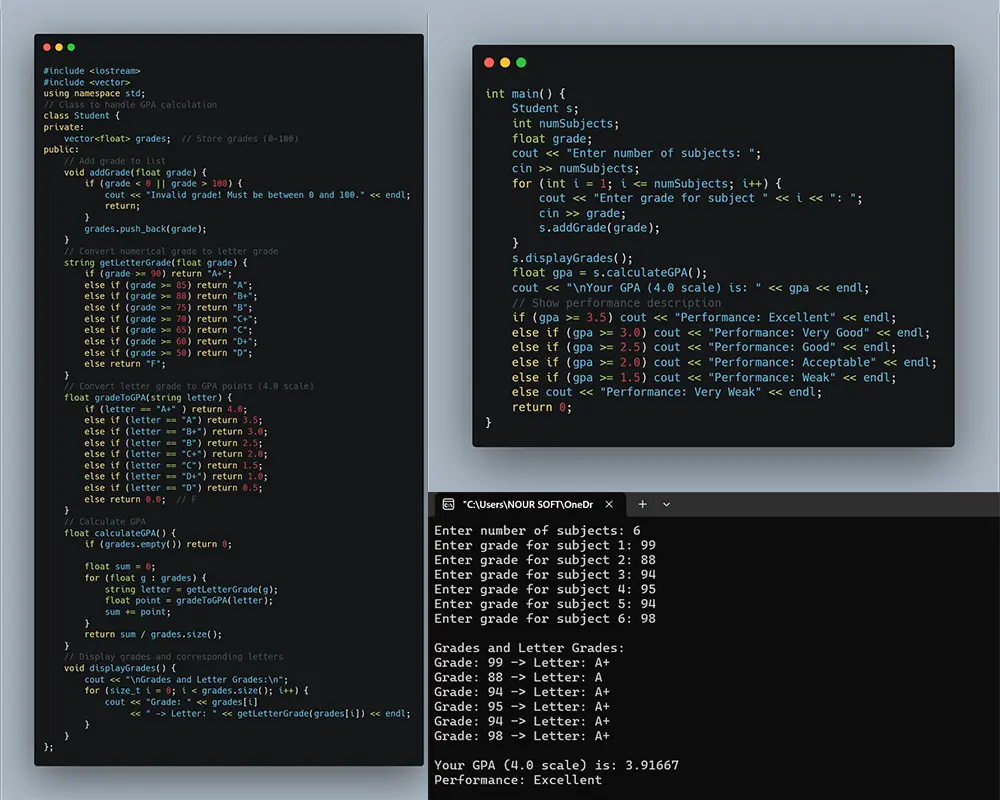Click terminal line 'Enter grade for subject 6: 98'

click(545, 619)
